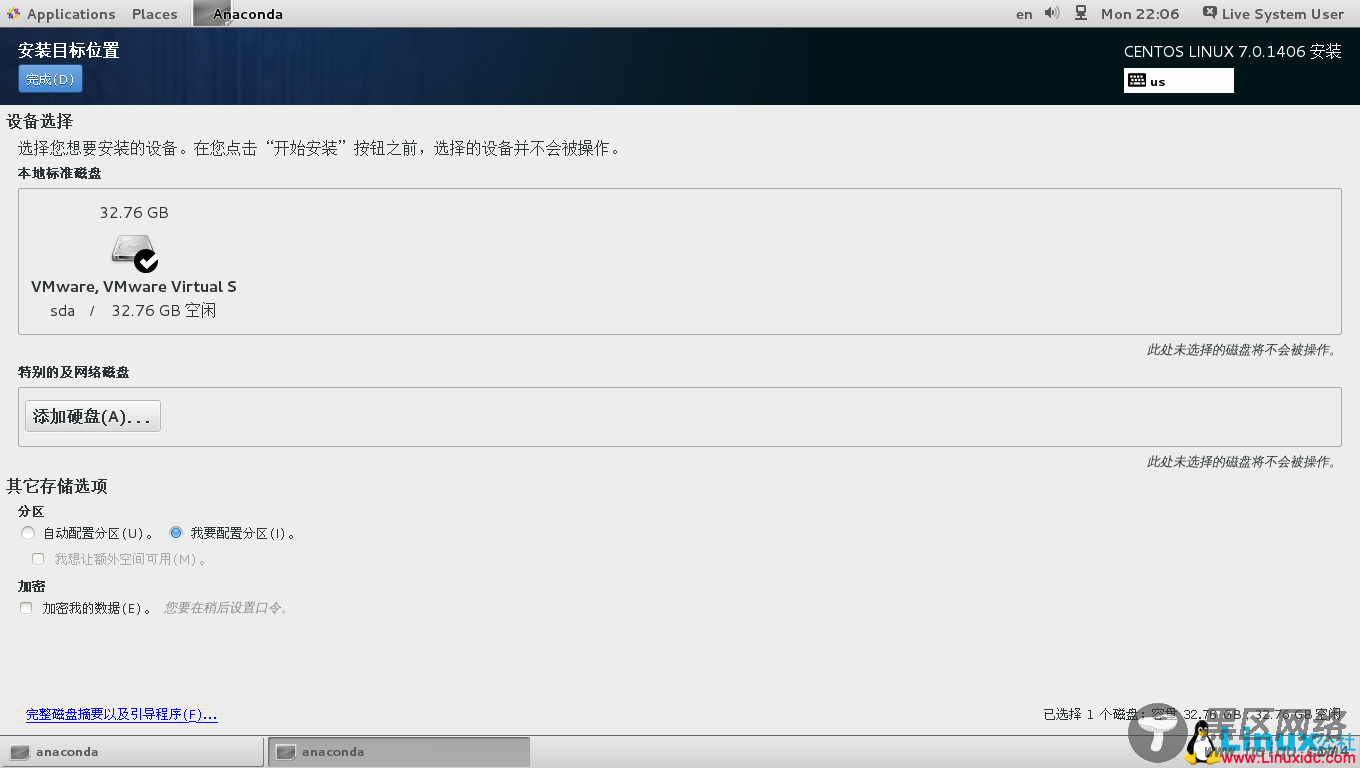This screenshot has height=768, width=1360.
Task: Click the 您要在稍后设置口令 hint text
Action: [x=227, y=608]
